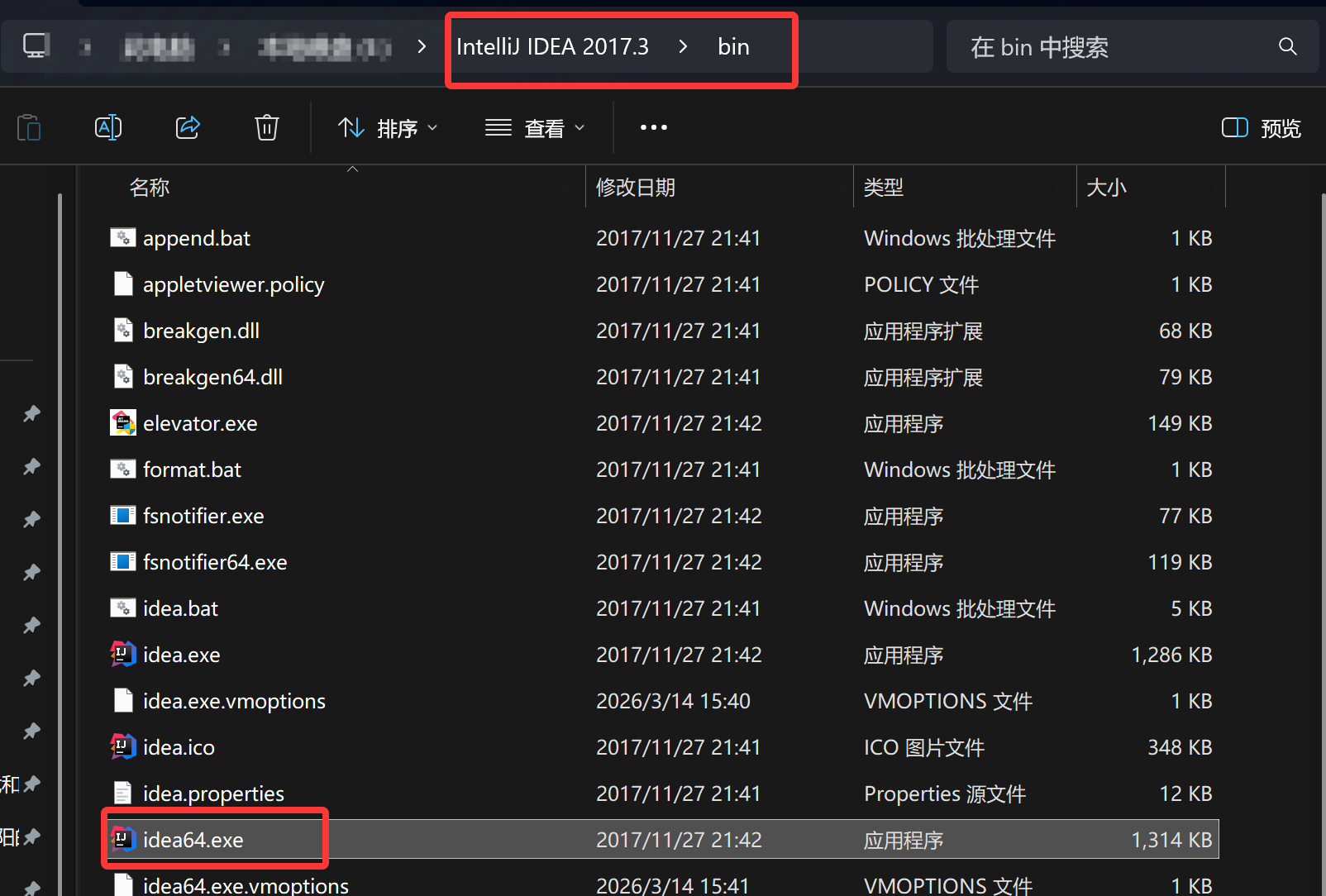
Task: Open the 查看 view dropdown
Action: coord(535,128)
